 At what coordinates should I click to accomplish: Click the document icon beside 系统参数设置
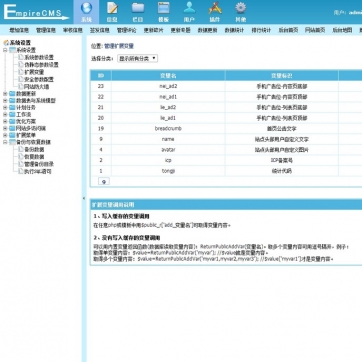[x=21, y=57]
